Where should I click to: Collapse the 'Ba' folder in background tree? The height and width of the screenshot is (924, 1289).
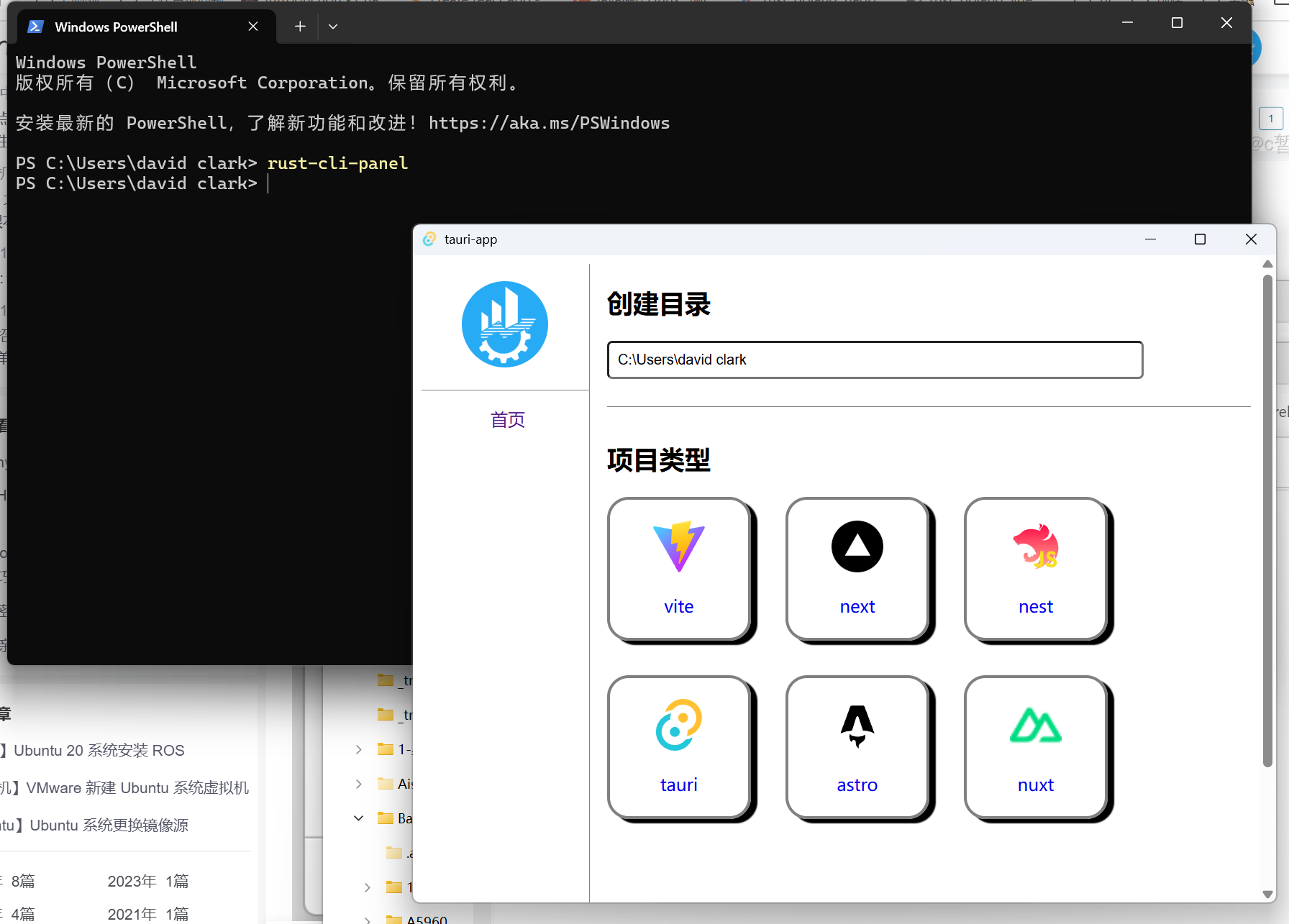click(x=359, y=818)
